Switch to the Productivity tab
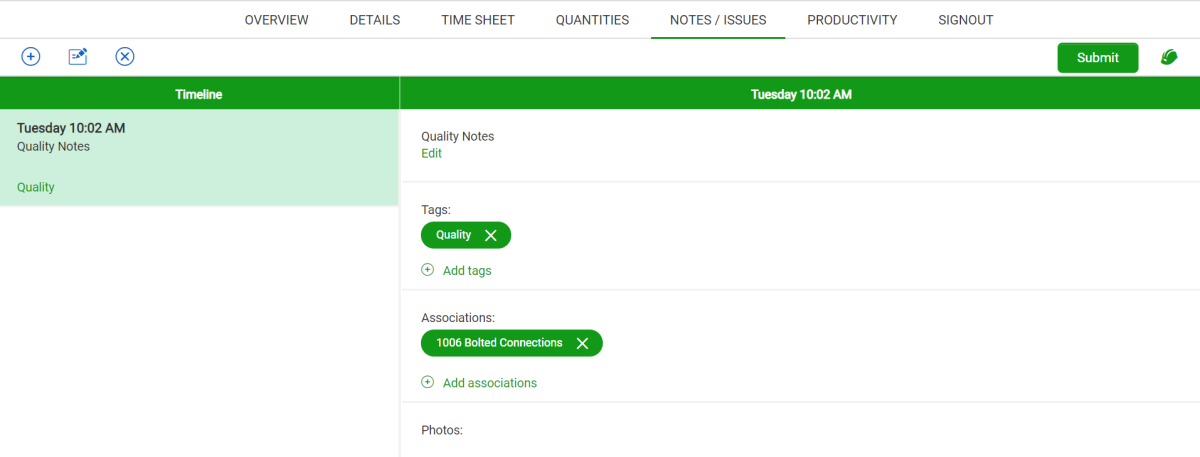This screenshot has height=457, width=1200. (852, 20)
